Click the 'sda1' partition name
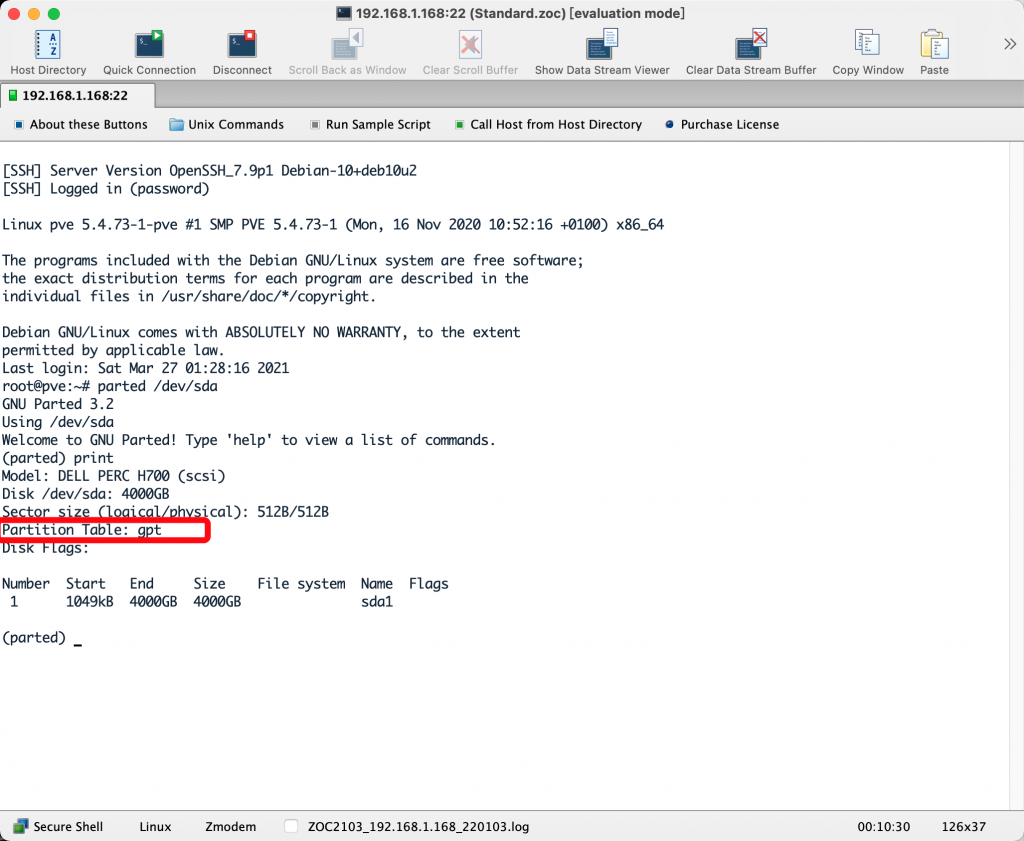The width and height of the screenshot is (1024, 841). point(377,601)
